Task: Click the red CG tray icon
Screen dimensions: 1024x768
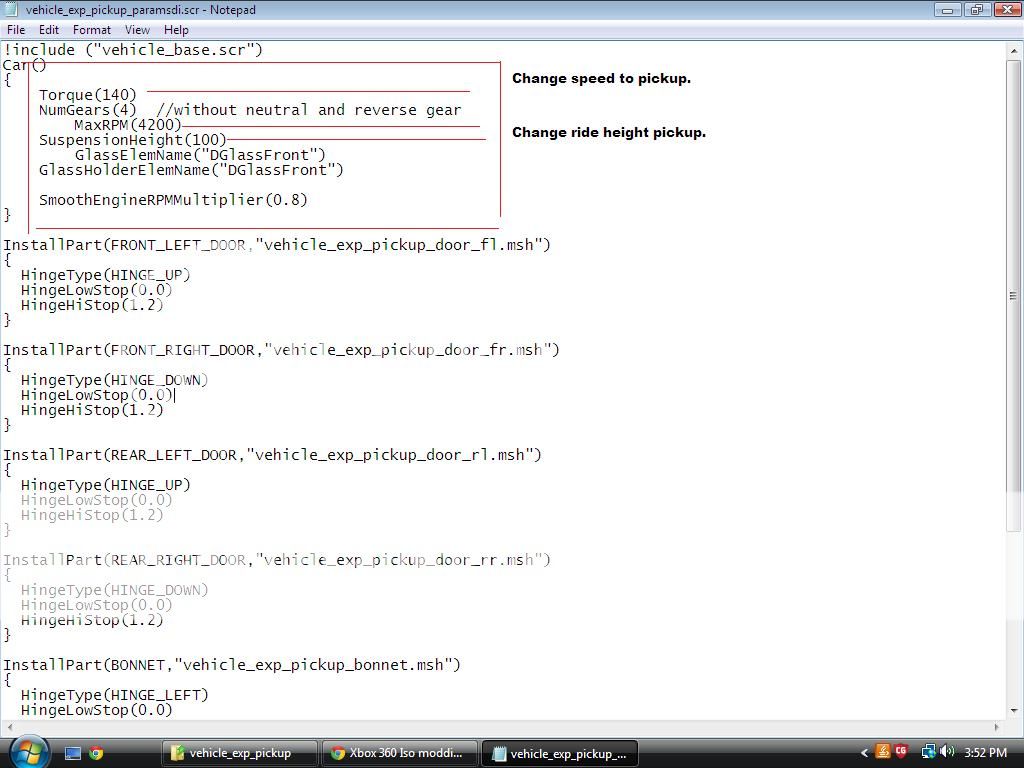Action: coord(901,752)
